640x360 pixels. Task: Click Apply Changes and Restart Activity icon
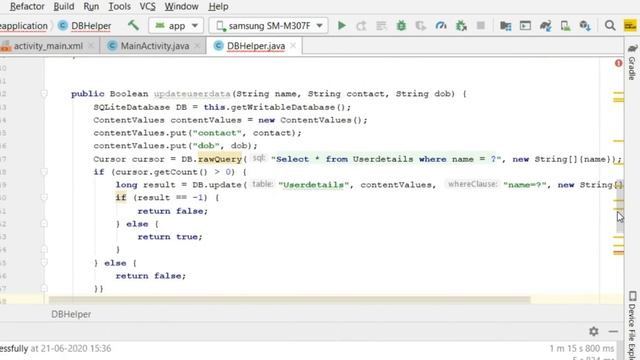click(361, 26)
